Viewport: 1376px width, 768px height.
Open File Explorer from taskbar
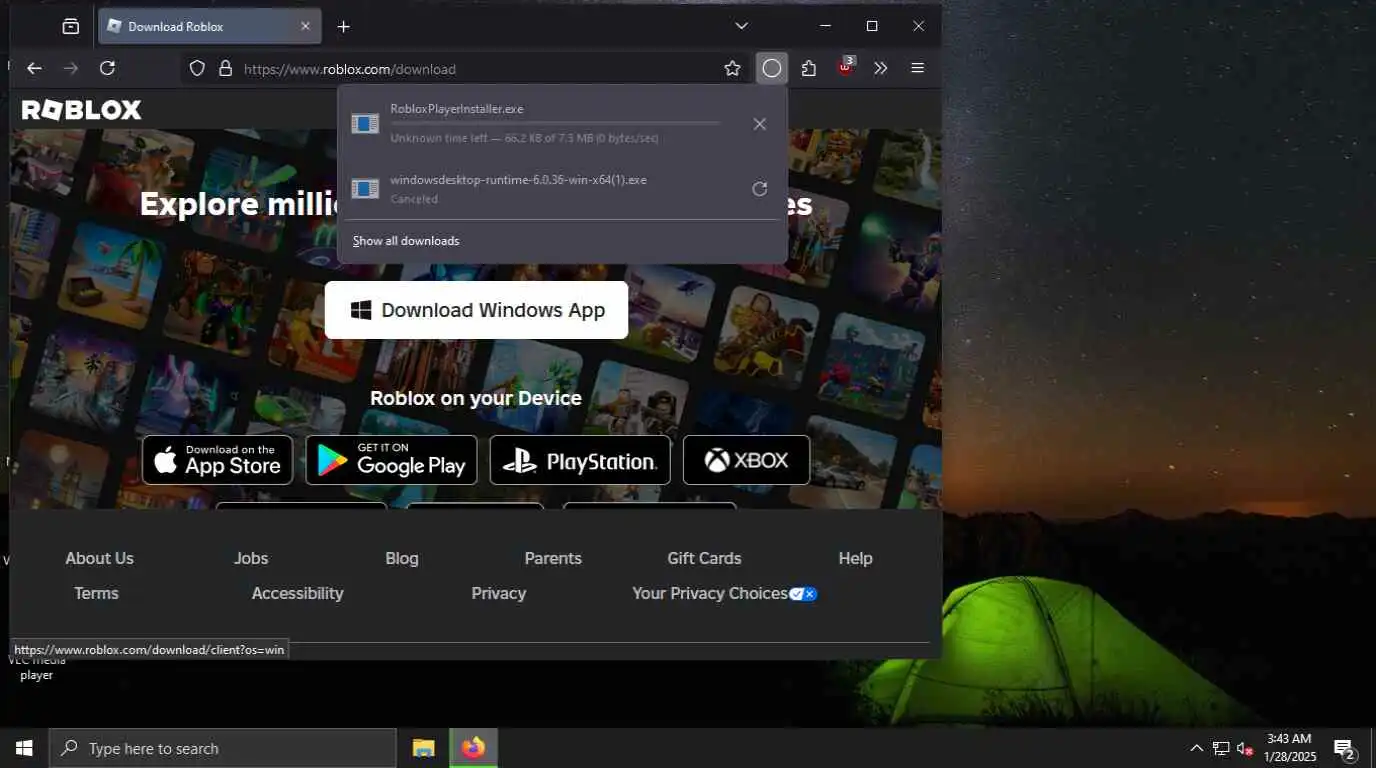coord(424,748)
